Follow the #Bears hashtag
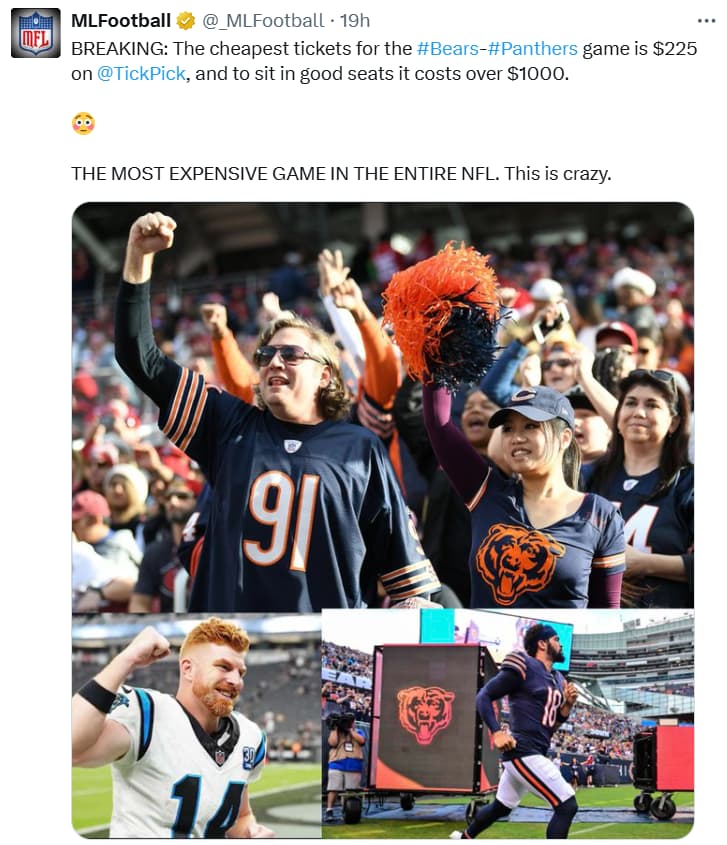 tap(448, 49)
